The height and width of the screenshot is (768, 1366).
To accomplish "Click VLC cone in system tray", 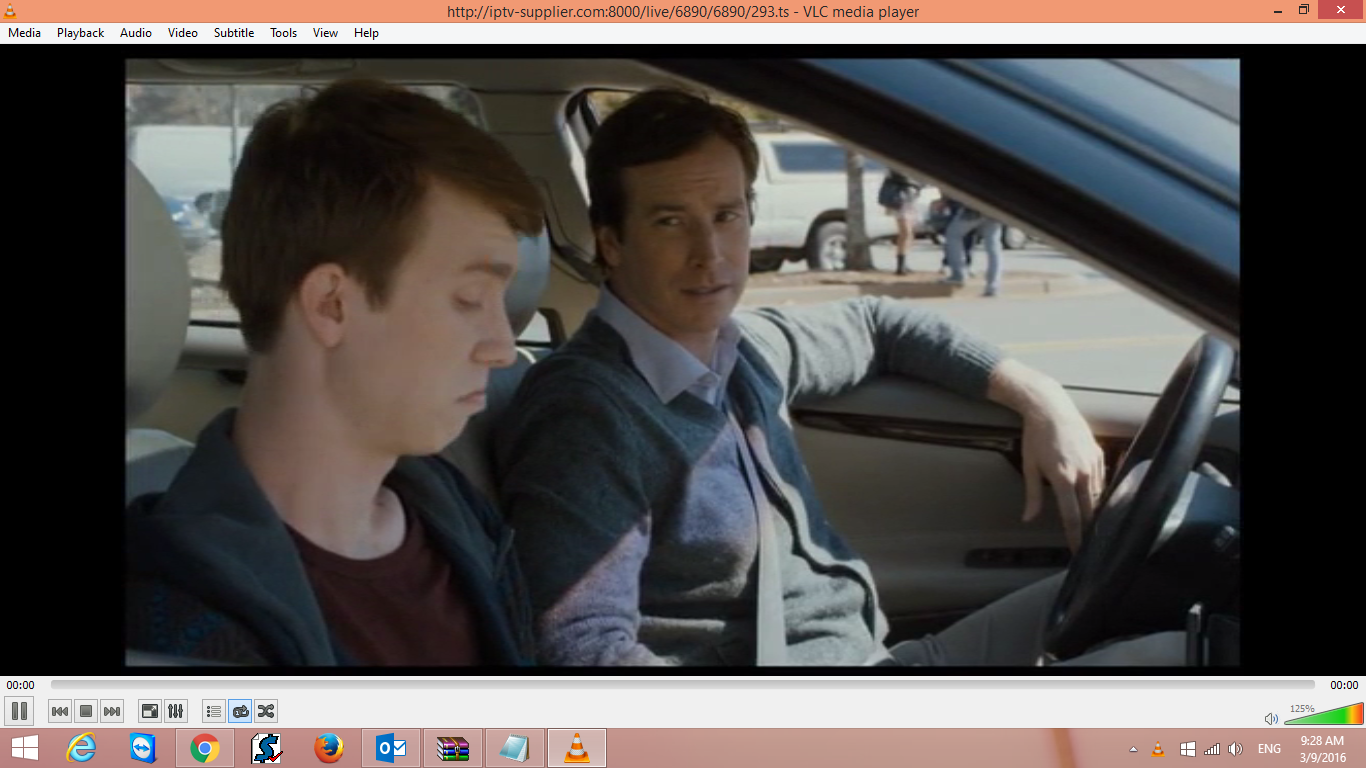I will click(x=1158, y=749).
